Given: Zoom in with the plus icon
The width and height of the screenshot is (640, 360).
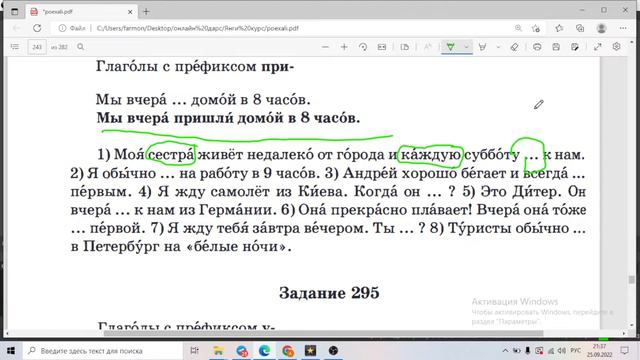Looking at the screenshot, I should tap(344, 47).
